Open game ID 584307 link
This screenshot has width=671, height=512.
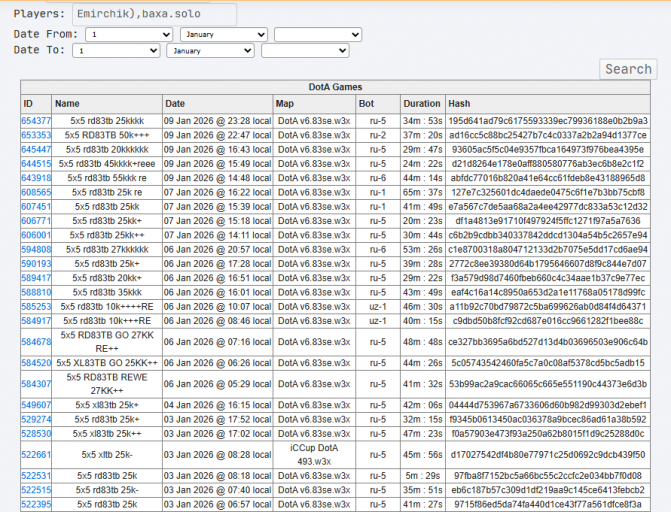click(x=36, y=384)
